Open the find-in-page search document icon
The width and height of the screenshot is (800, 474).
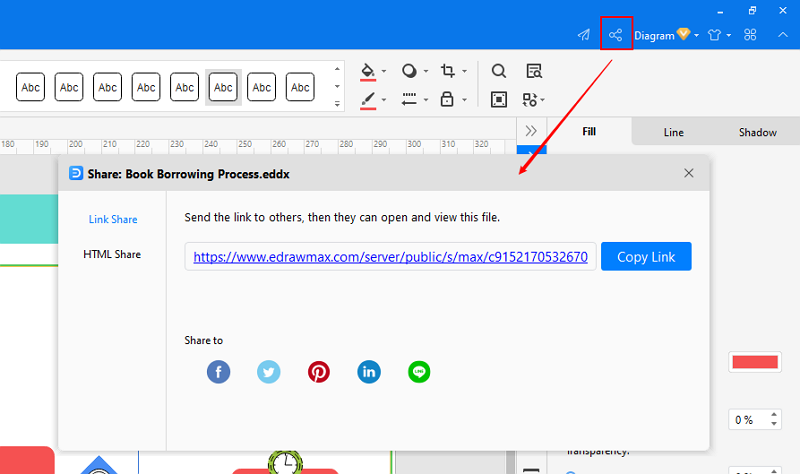(x=534, y=71)
